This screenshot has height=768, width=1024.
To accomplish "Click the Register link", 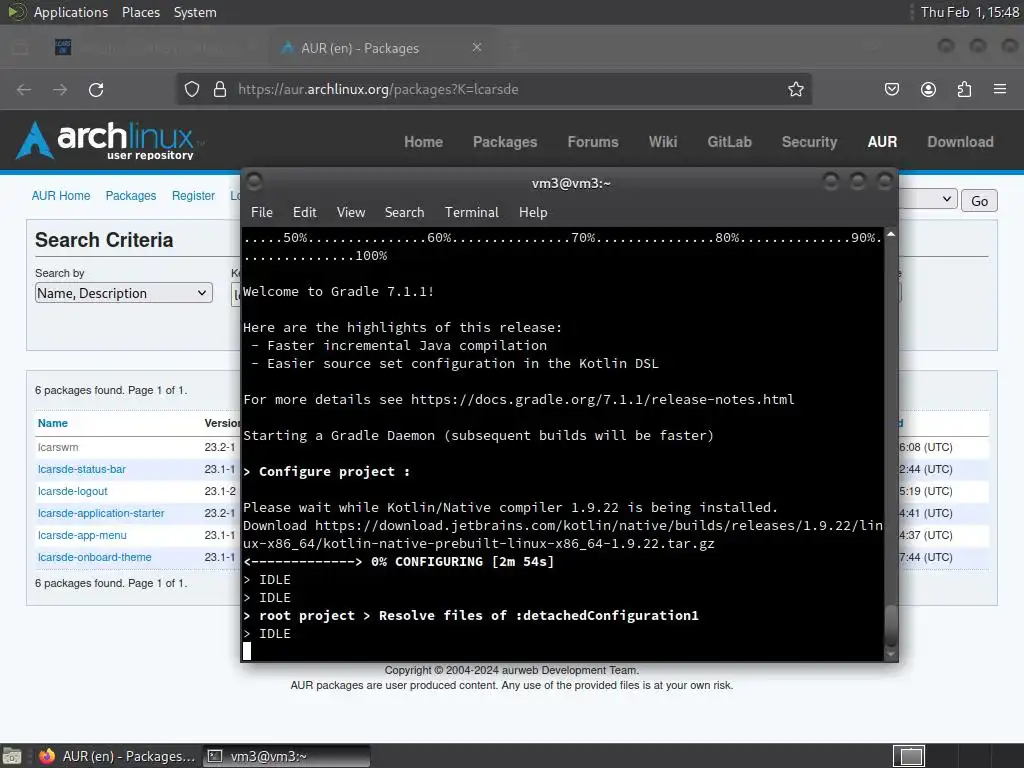I will (x=193, y=195).
